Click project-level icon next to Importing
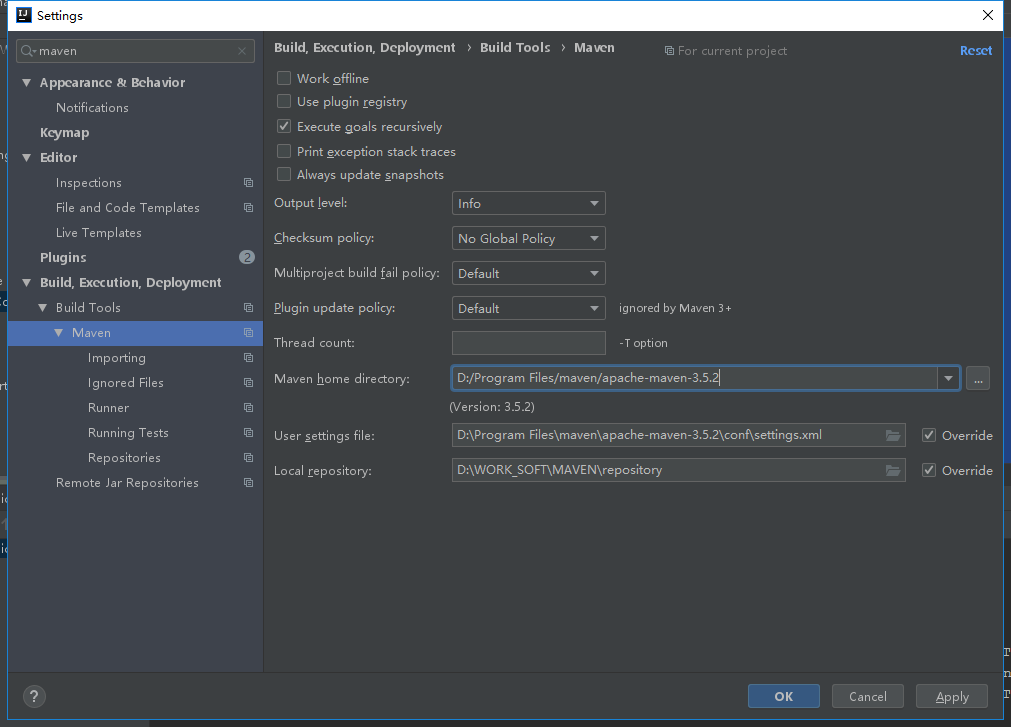This screenshot has width=1011, height=727. (248, 358)
